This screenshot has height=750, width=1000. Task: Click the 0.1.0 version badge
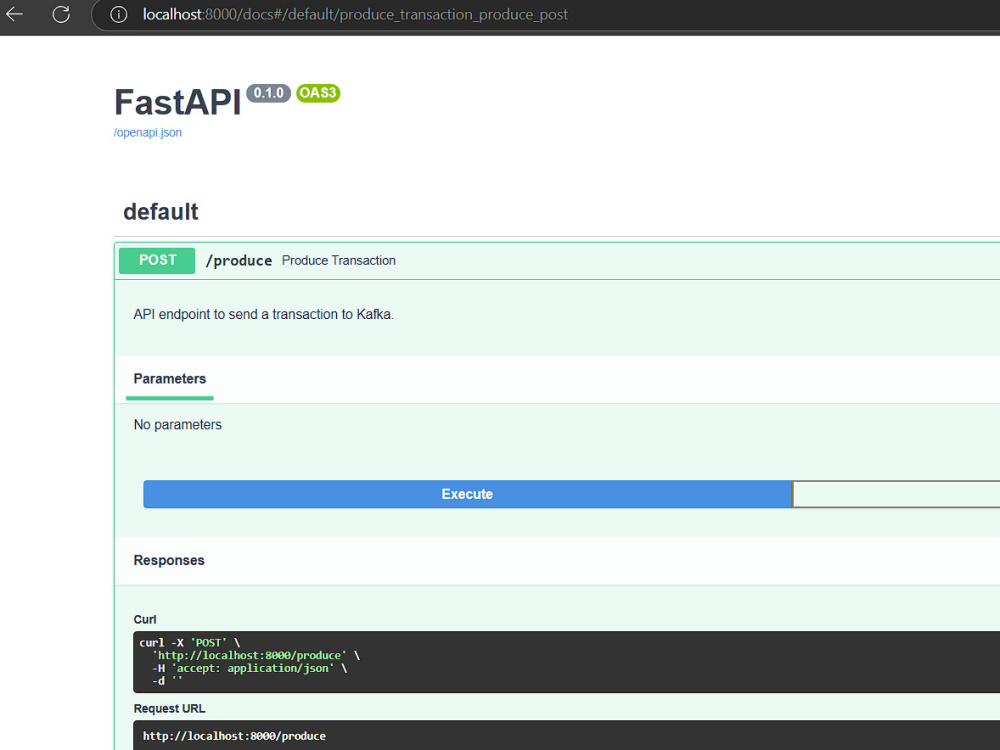point(268,93)
